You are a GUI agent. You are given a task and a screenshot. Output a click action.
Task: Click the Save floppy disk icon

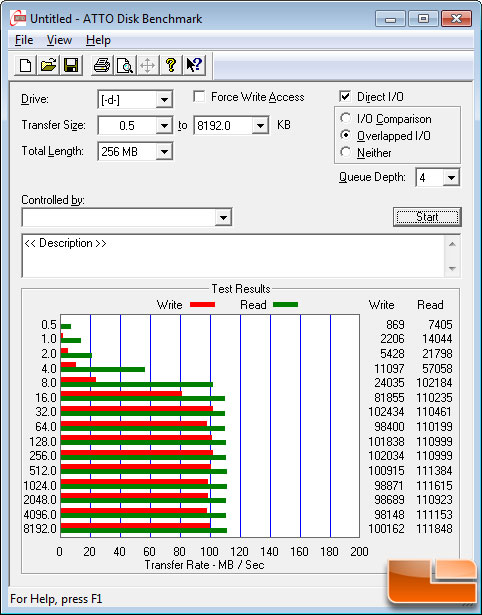[x=71, y=65]
